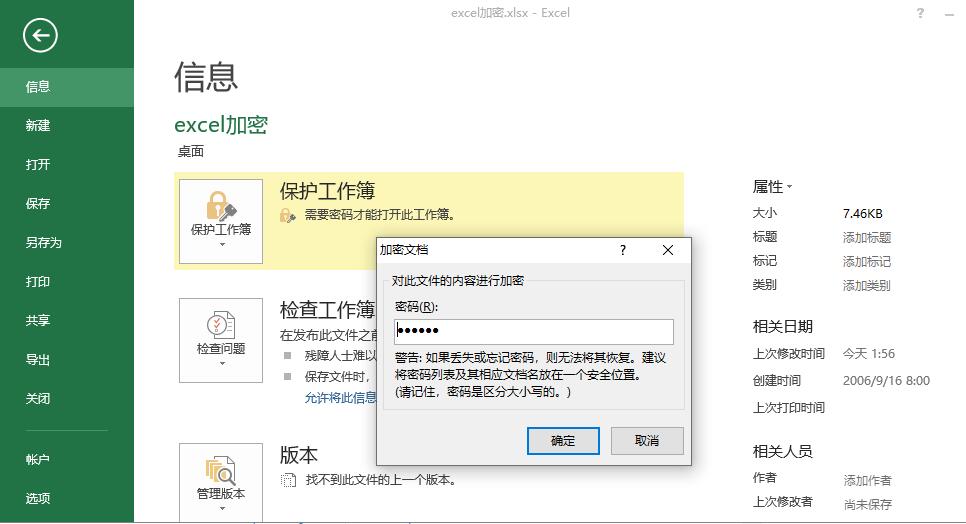Click the 2006/9/16 8:00 creation time
This screenshot has width=966, height=524.
coord(886,381)
